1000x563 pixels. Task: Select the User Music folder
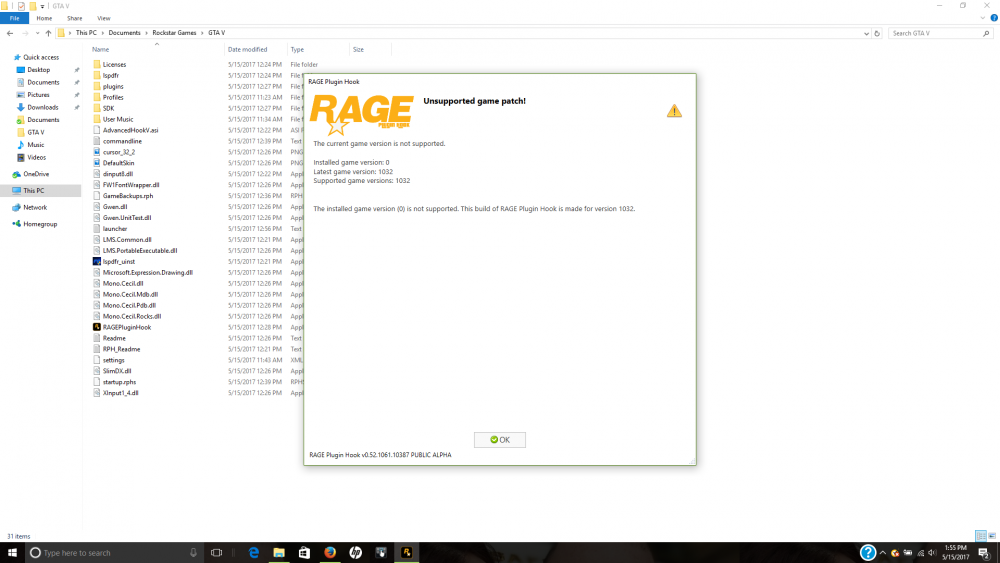coord(118,119)
